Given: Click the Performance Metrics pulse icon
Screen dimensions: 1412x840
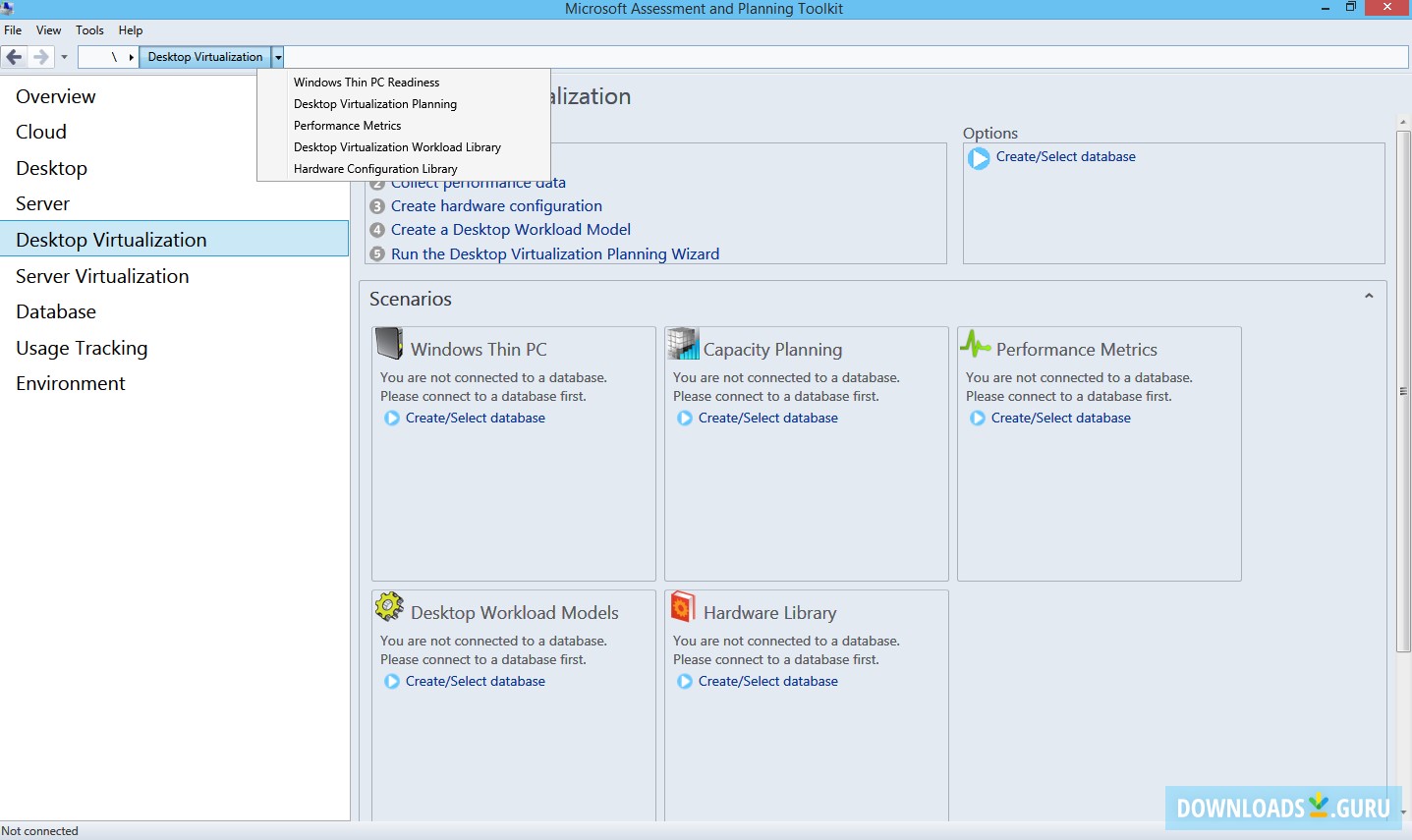Looking at the screenshot, I should 976,344.
